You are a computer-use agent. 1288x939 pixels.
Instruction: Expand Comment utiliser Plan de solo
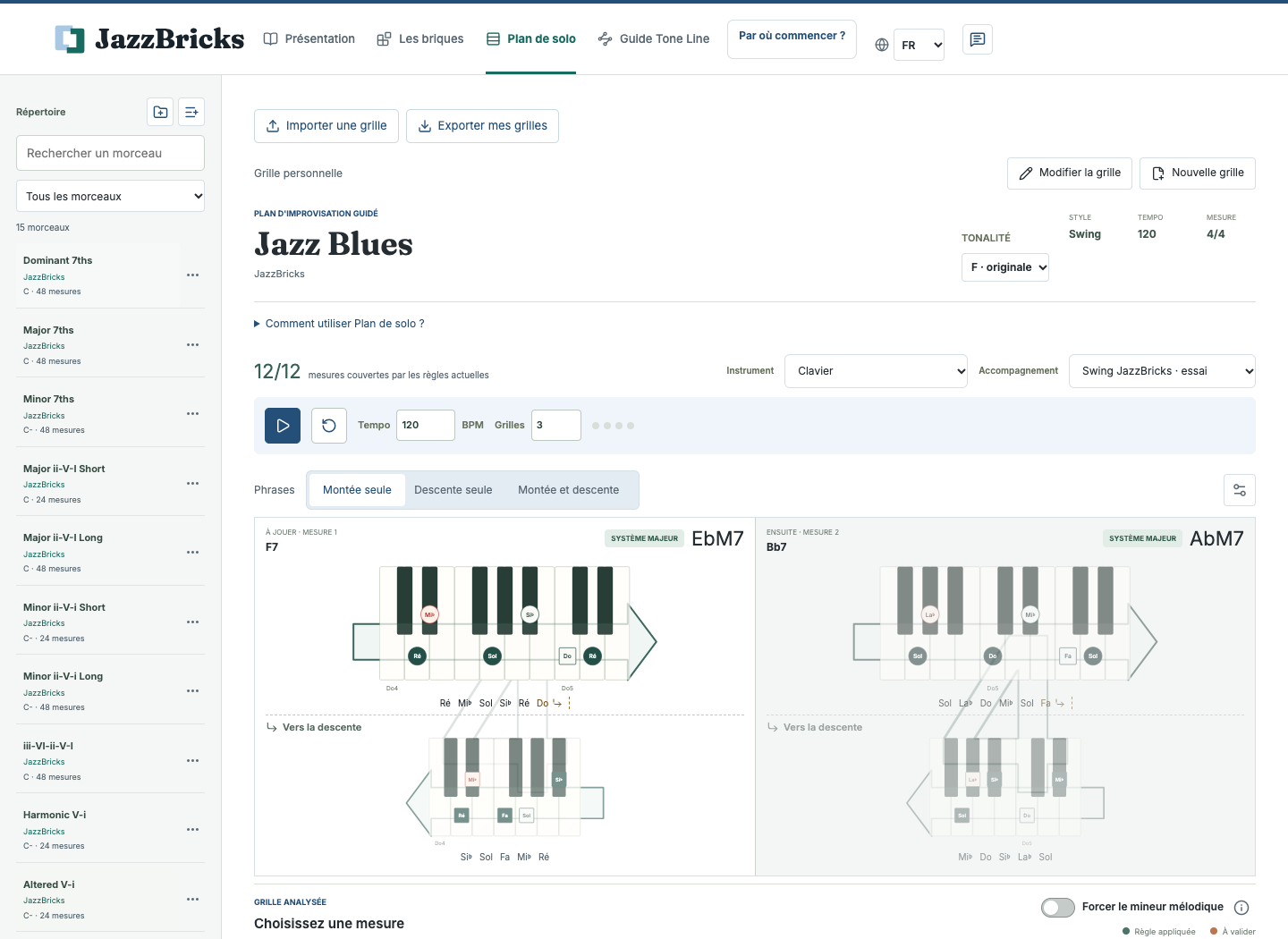pyautogui.click(x=340, y=324)
